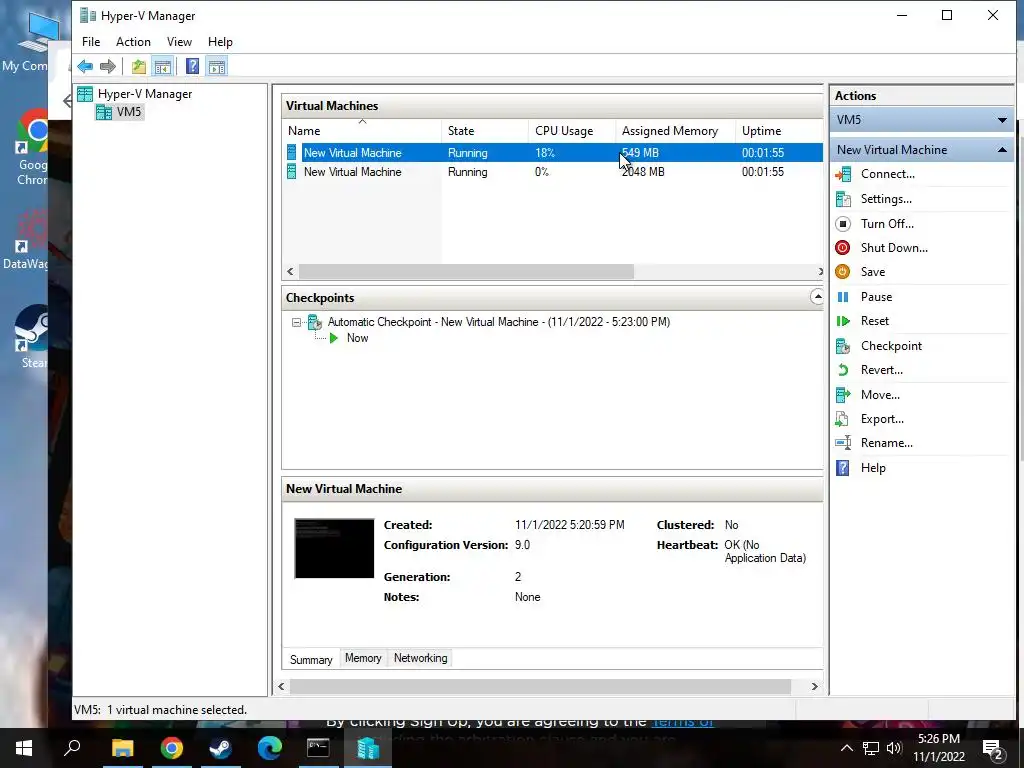Sort by the Name column header
This screenshot has width=1024, height=768.
pyautogui.click(x=362, y=131)
